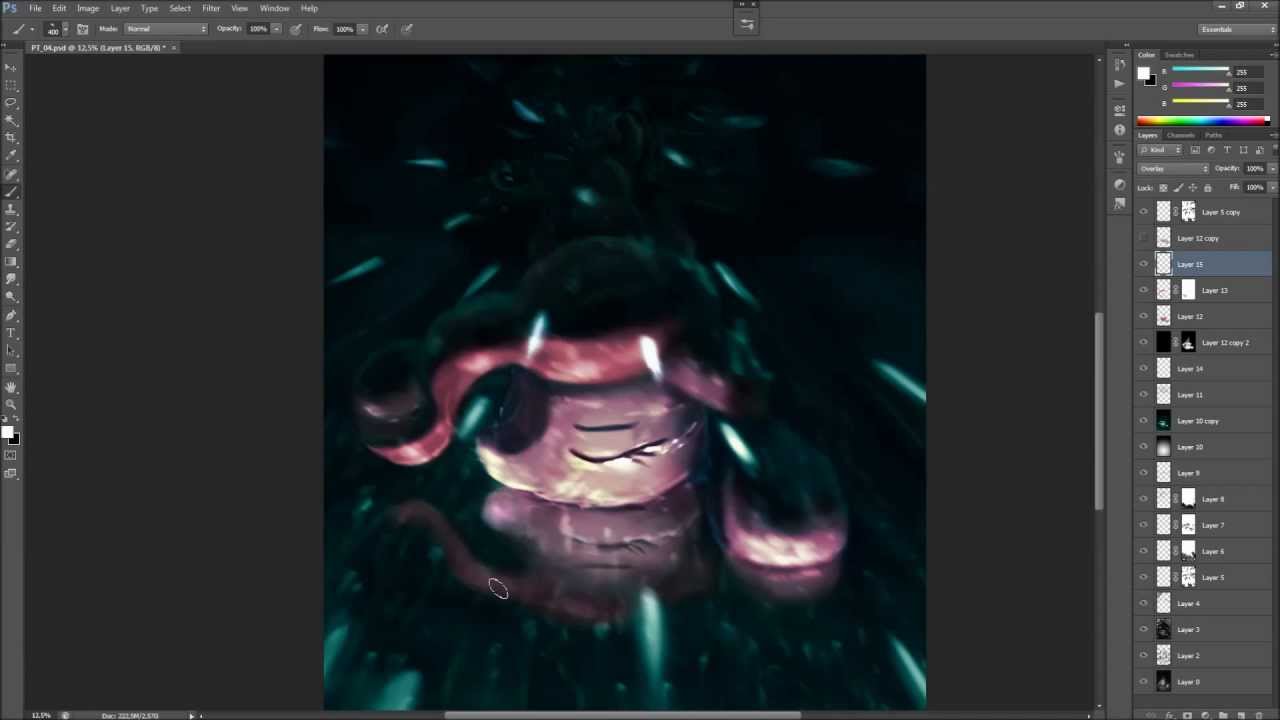
Task: Pick a color from the spectrum ramp
Action: 1202,121
